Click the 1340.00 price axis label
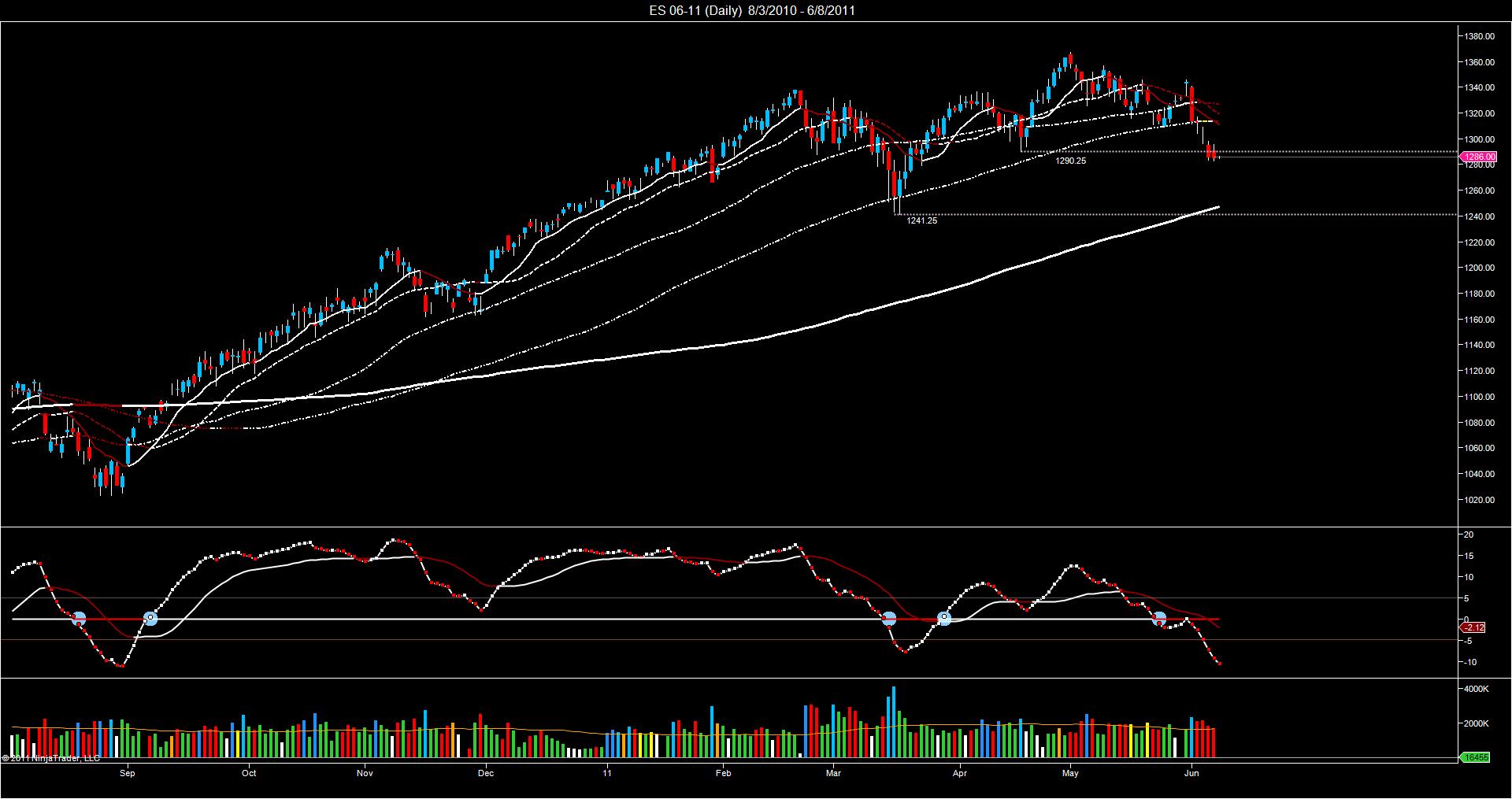This screenshot has height=799, width=1512. (1480, 87)
